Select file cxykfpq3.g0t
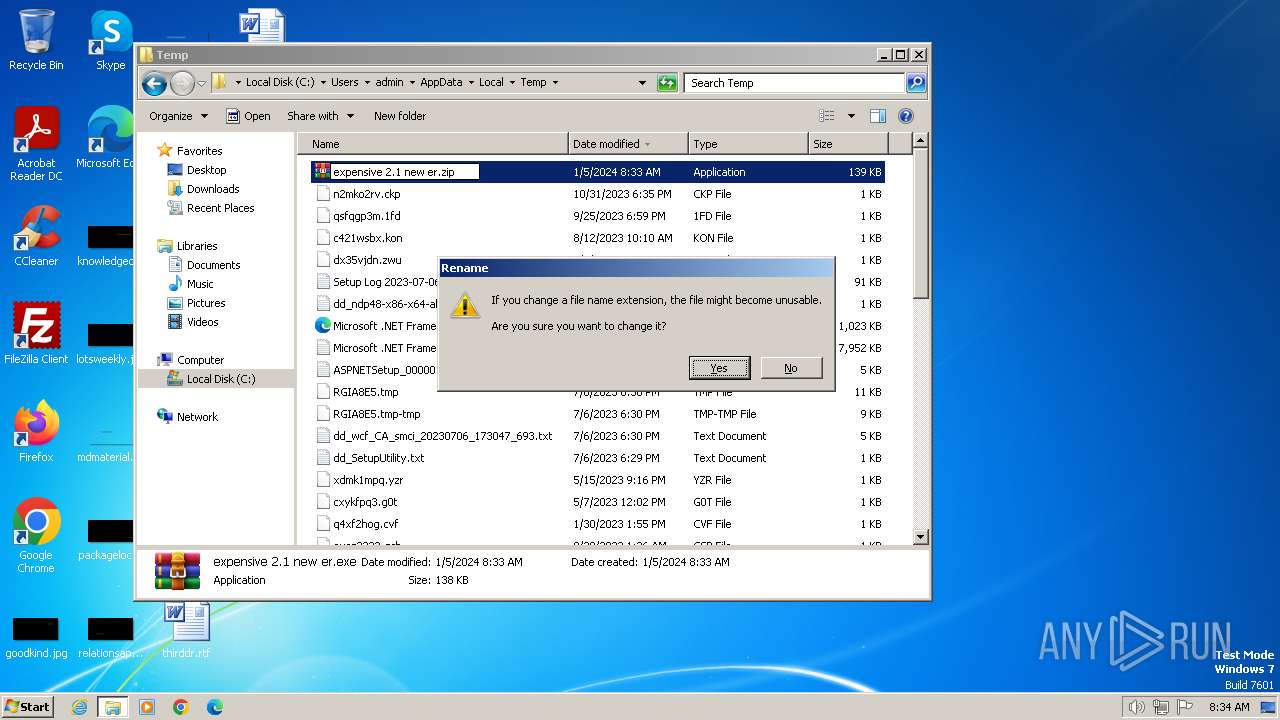This screenshot has width=1280, height=720. (365, 502)
